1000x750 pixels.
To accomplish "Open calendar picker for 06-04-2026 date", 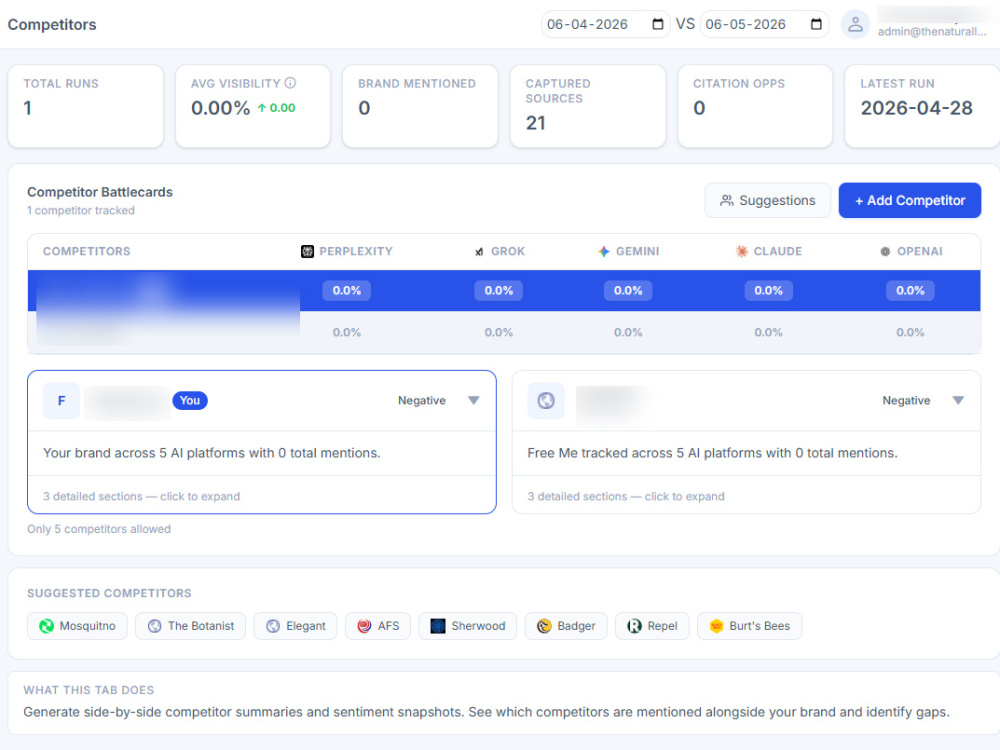I will [658, 24].
